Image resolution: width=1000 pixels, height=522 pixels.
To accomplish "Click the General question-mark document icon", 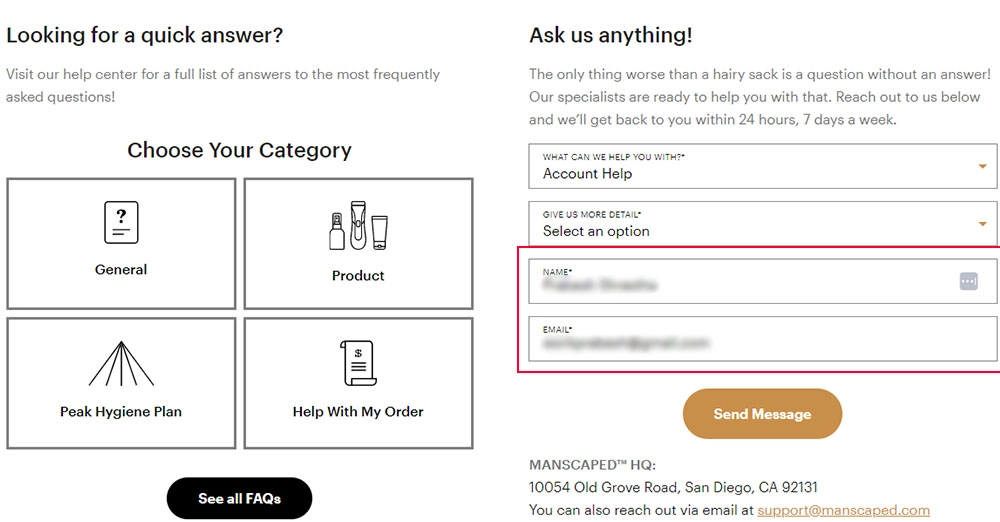I will pos(121,222).
